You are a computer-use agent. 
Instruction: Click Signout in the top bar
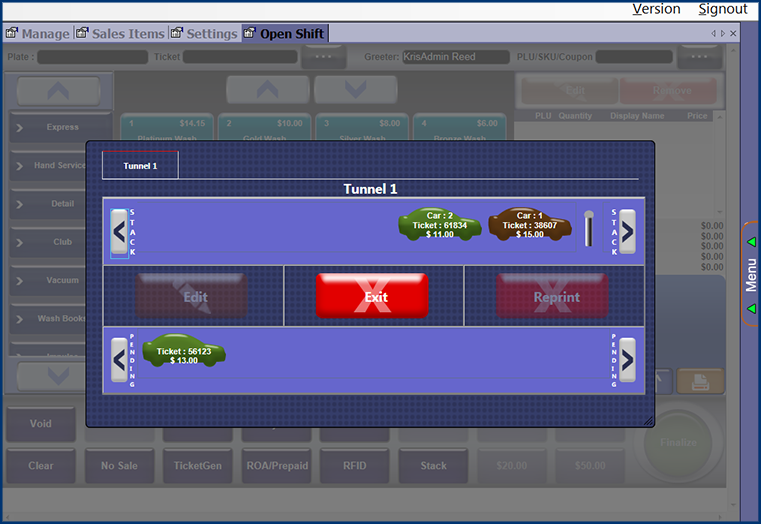click(x=722, y=9)
